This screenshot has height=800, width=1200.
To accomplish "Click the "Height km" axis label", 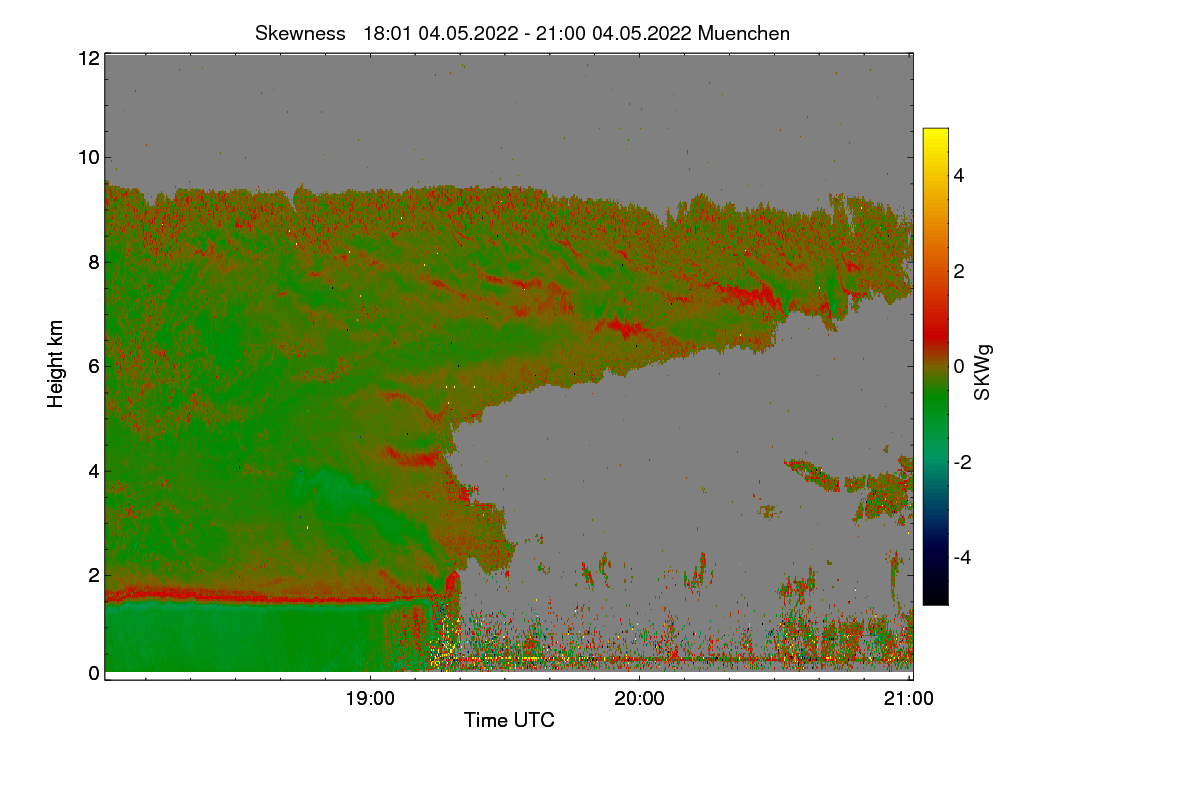I will click(x=56, y=365).
